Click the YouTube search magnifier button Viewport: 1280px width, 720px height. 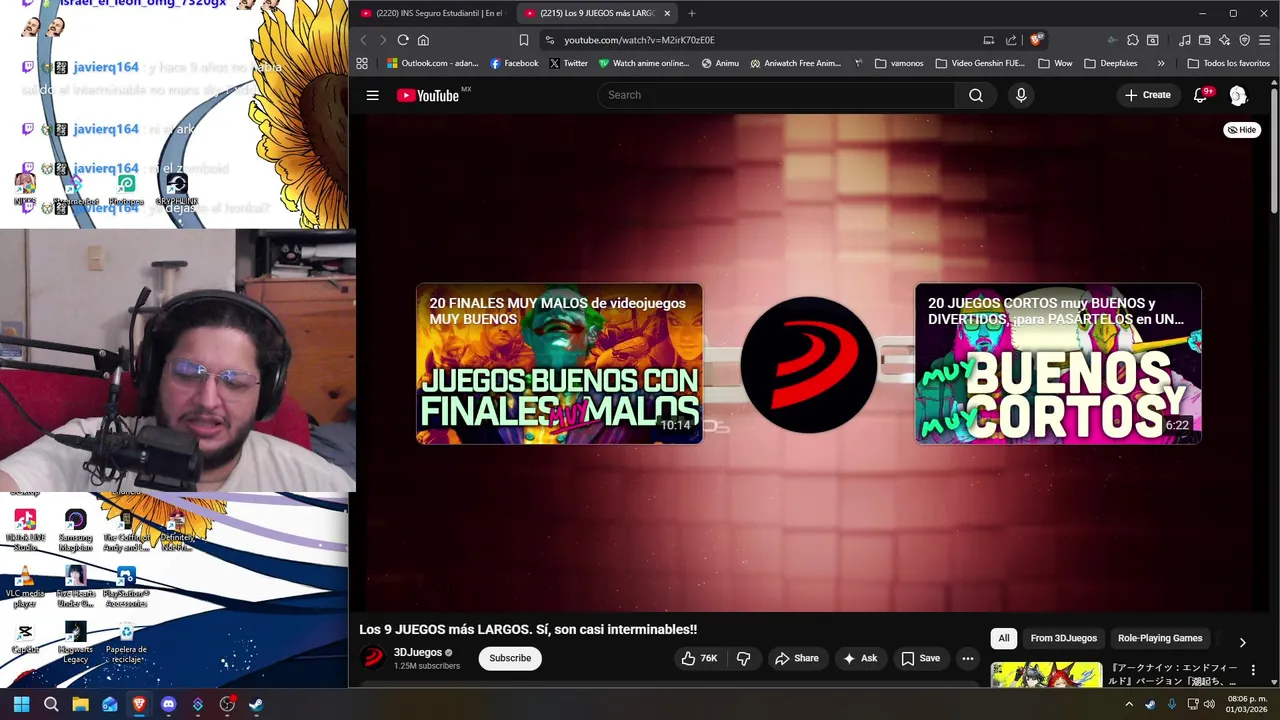click(975, 95)
